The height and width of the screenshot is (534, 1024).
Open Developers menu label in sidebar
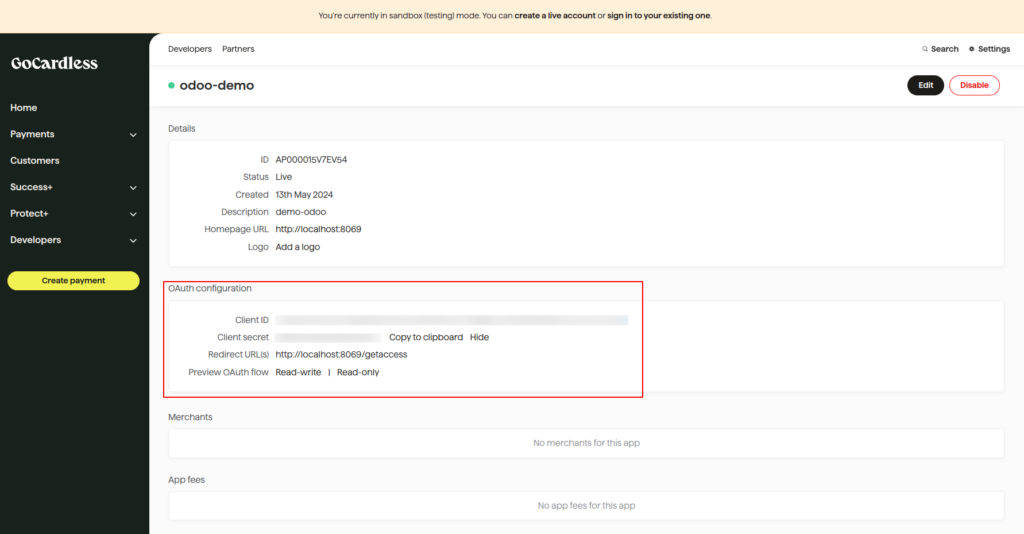[x=35, y=240]
